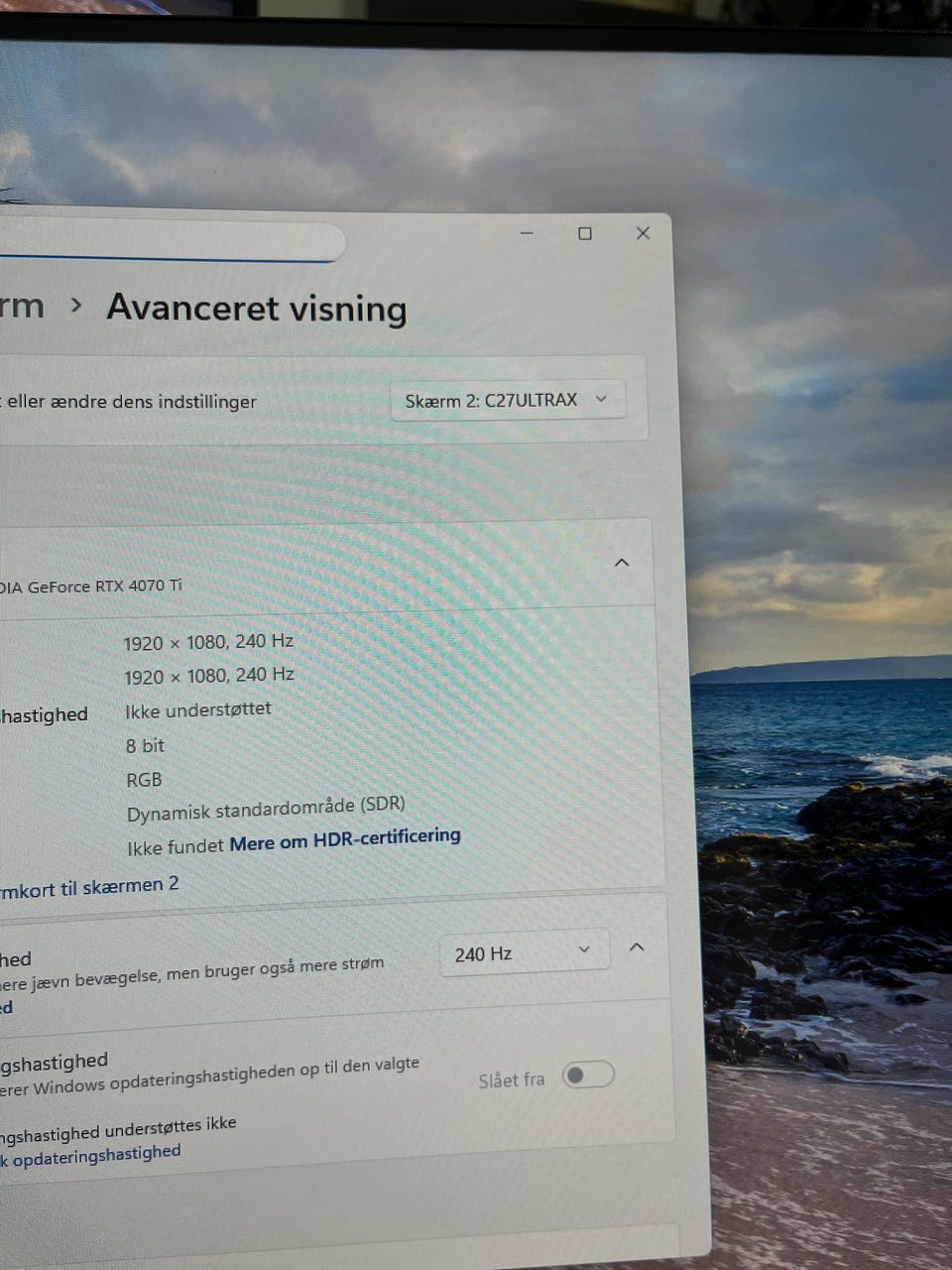The width and height of the screenshot is (952, 1270).
Task: Toggle the dynamic refresh rate switch Slået fra
Action: tap(588, 1075)
